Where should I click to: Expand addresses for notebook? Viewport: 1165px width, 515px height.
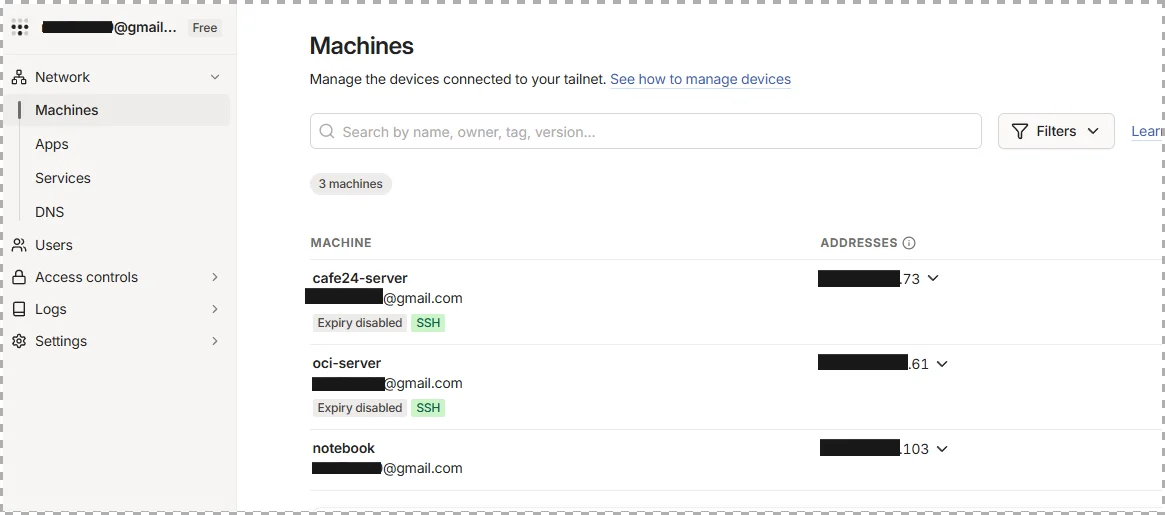942,449
